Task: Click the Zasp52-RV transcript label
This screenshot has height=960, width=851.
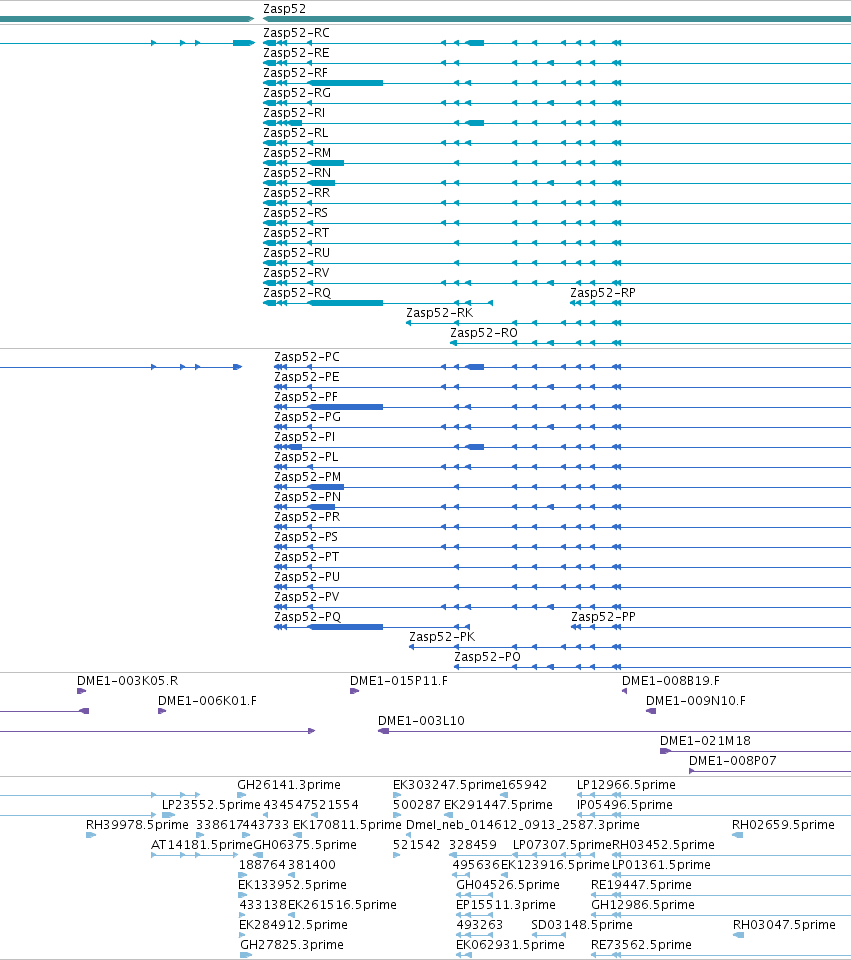Action: (296, 273)
